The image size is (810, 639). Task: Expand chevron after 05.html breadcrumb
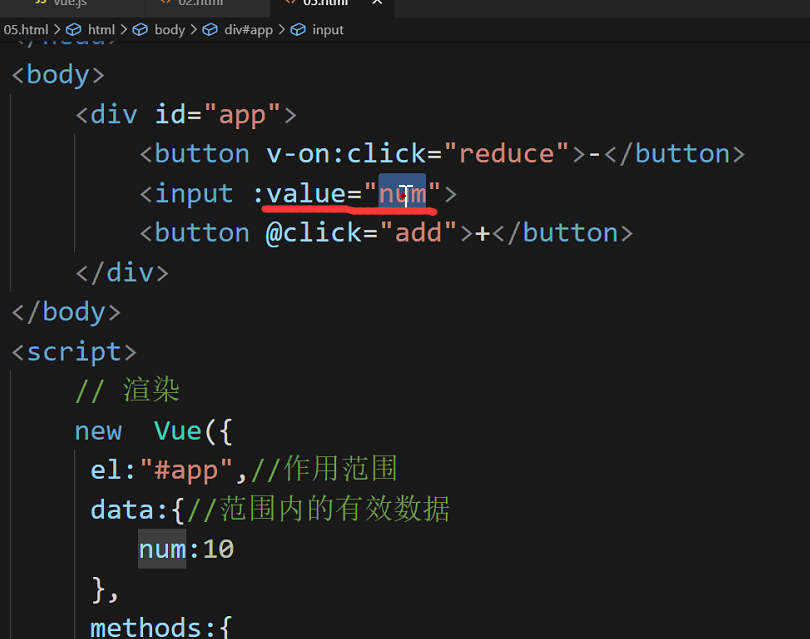(57, 29)
